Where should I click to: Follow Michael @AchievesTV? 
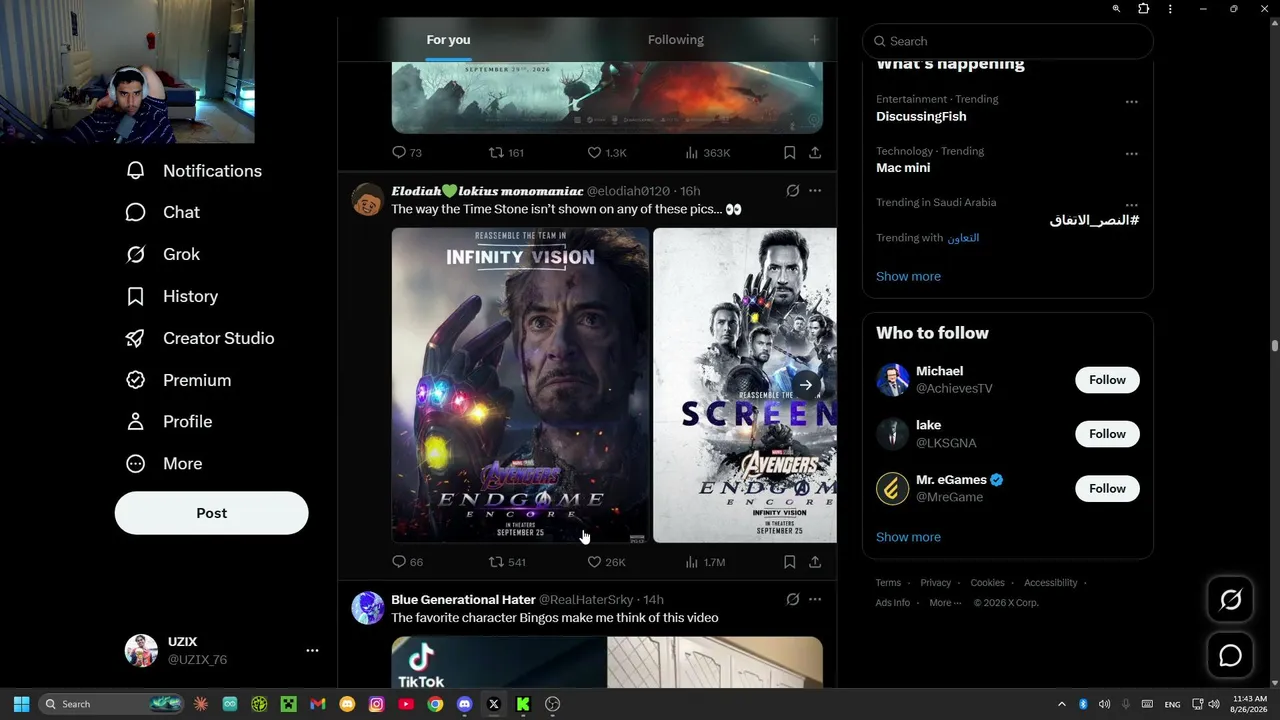coord(1107,380)
